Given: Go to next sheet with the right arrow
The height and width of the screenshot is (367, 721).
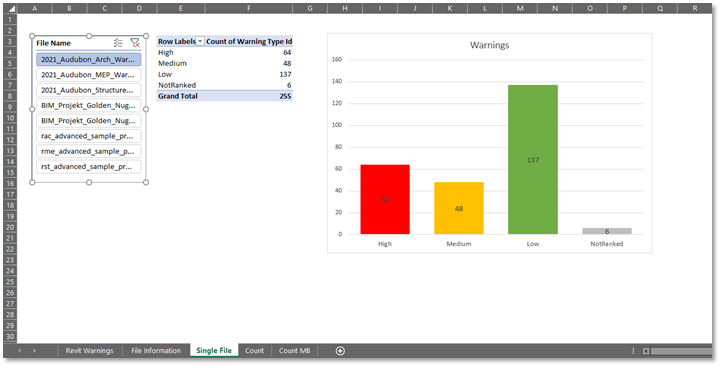Looking at the screenshot, I should tap(34, 351).
